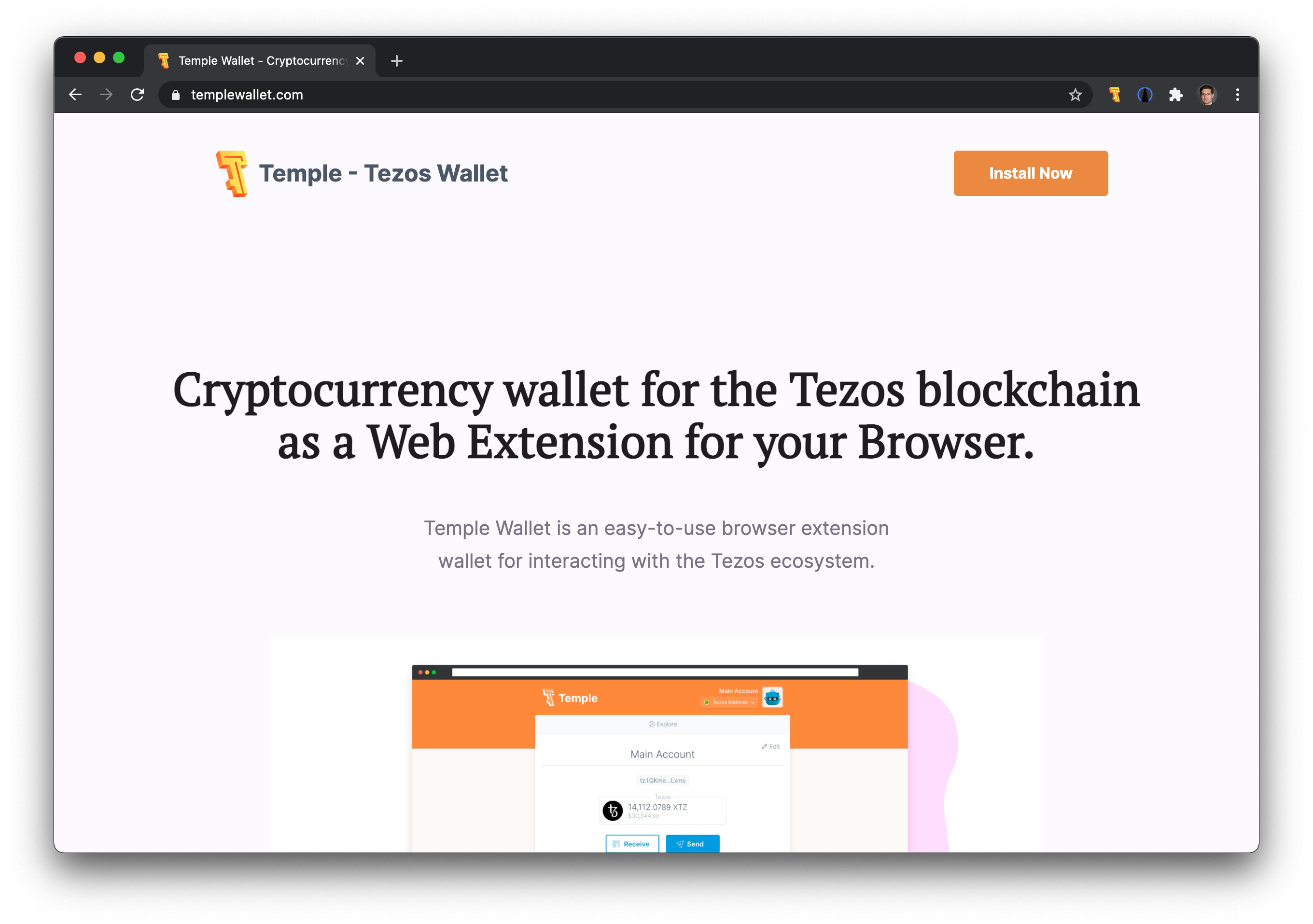Click the puzzle piece extensions icon

(1176, 95)
